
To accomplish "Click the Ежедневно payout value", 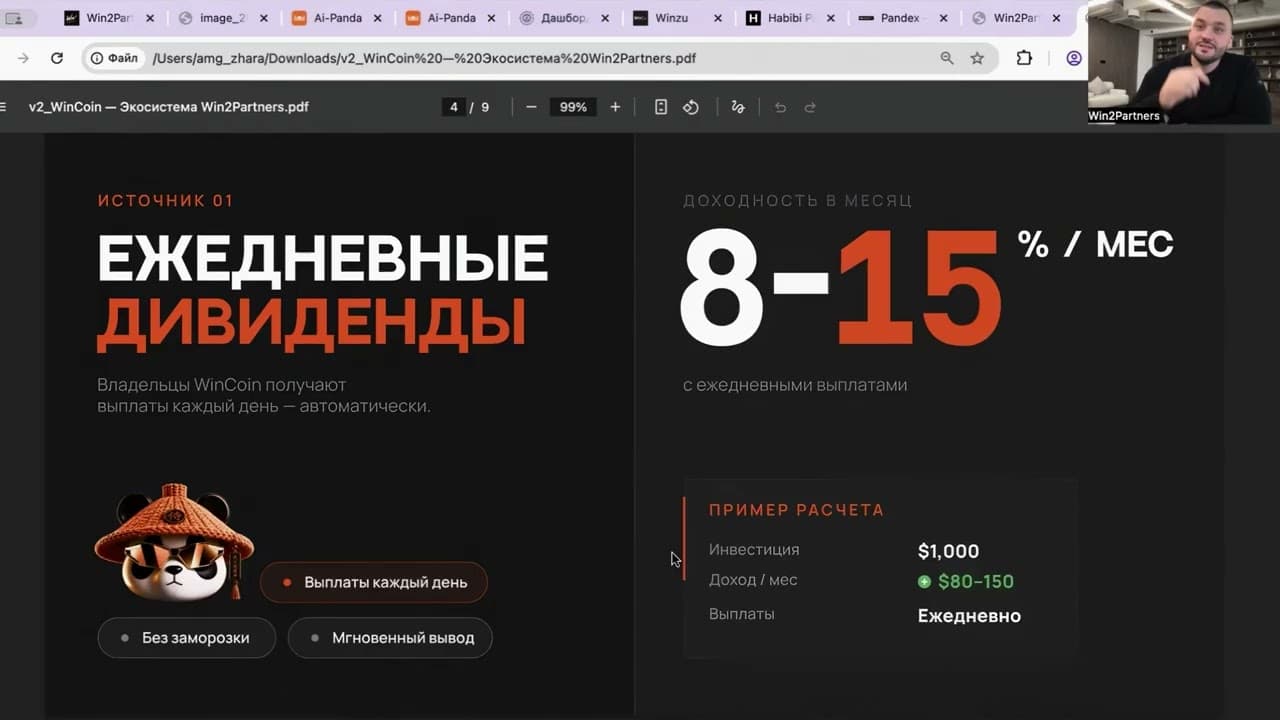I will click(970, 616).
